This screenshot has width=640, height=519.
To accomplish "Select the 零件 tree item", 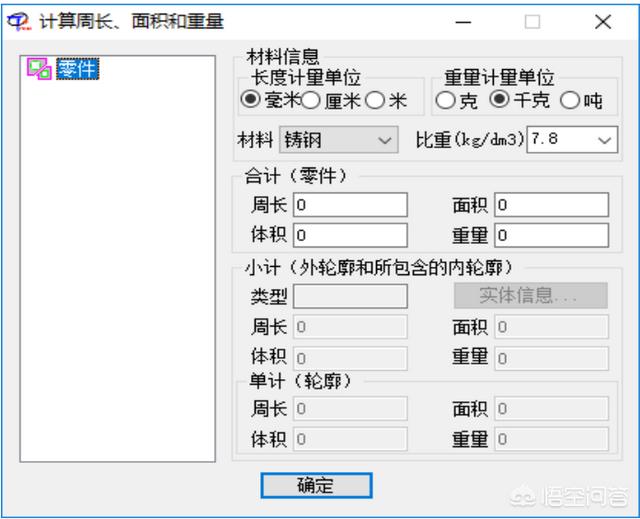I will (78, 69).
